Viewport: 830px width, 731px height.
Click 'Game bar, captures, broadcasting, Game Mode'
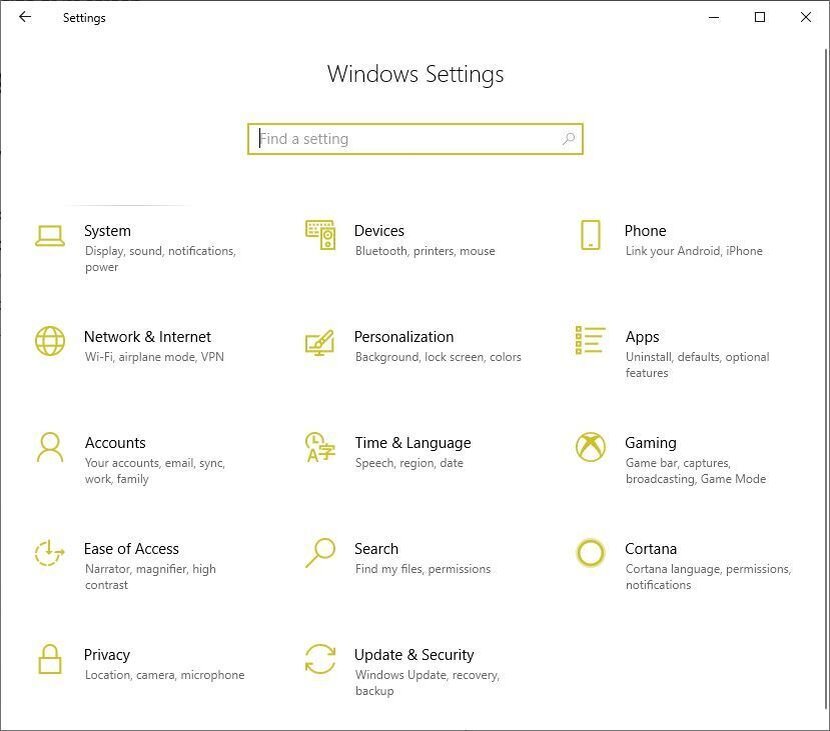[696, 471]
